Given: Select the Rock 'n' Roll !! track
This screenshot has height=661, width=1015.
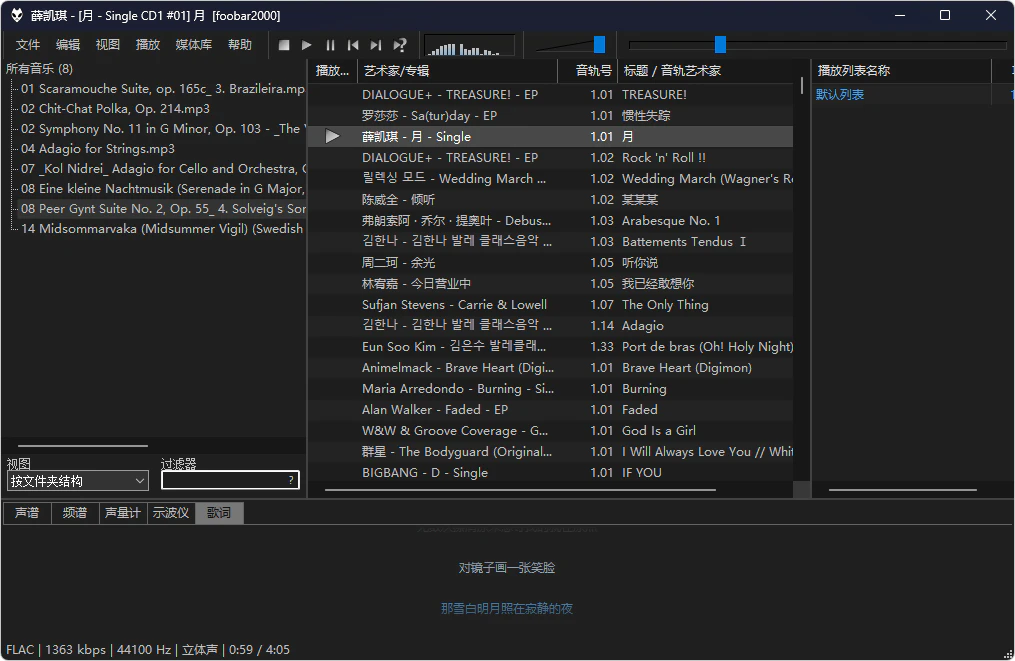Looking at the screenshot, I should click(x=550, y=158).
